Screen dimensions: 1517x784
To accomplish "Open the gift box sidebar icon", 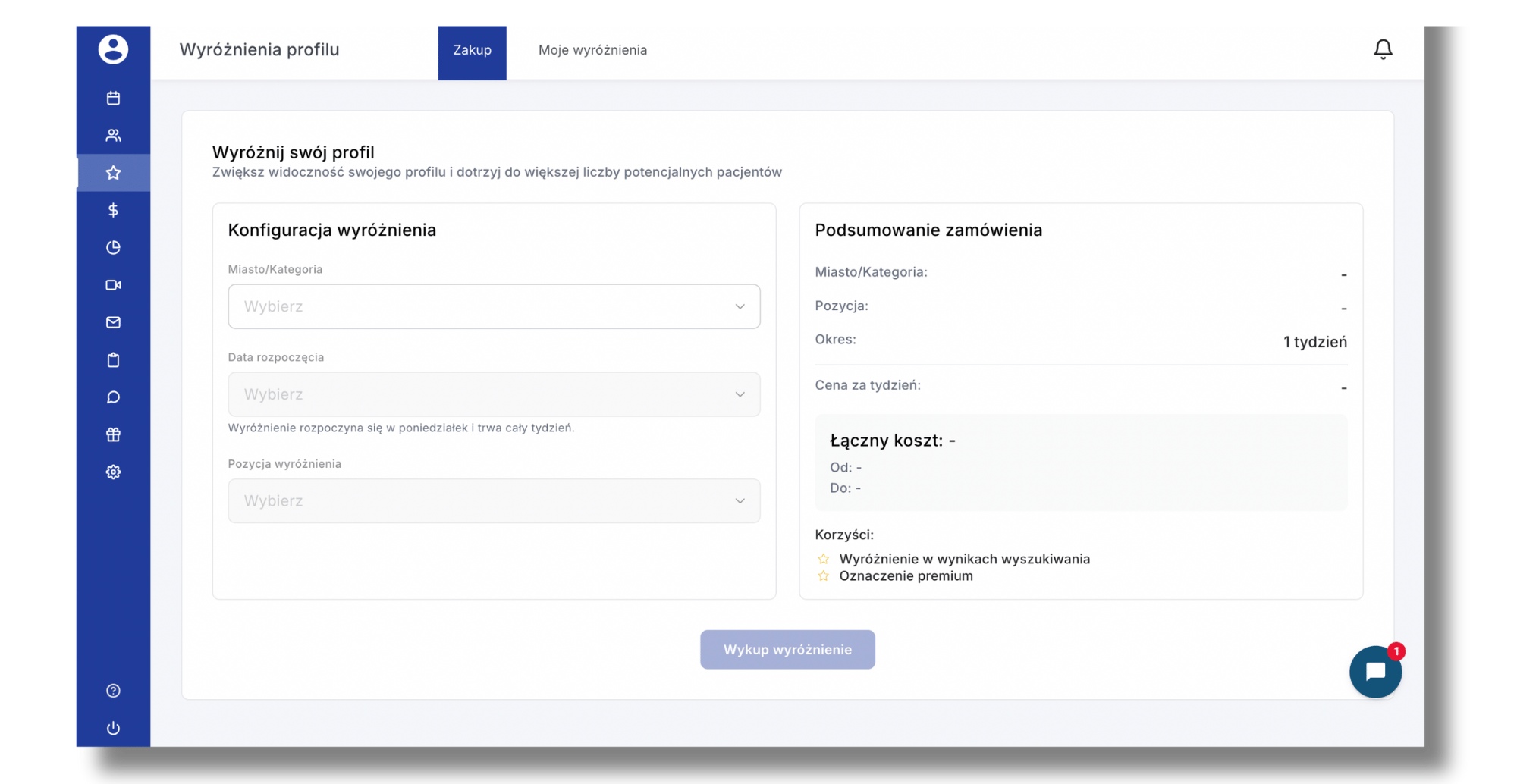I will (113, 434).
